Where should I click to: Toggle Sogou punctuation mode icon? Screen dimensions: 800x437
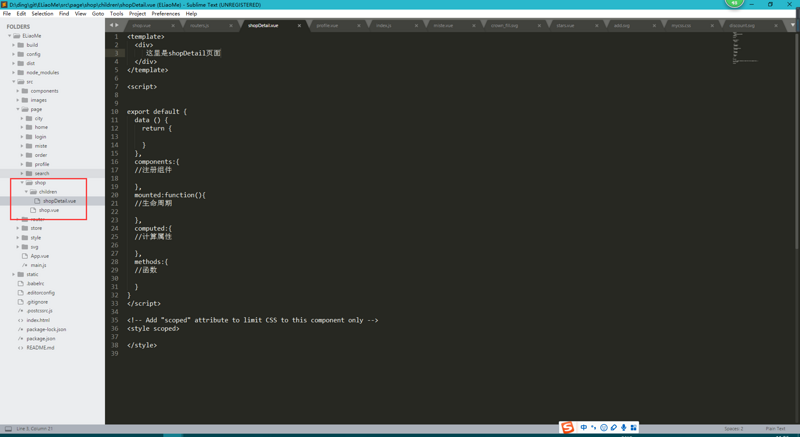(x=593, y=427)
